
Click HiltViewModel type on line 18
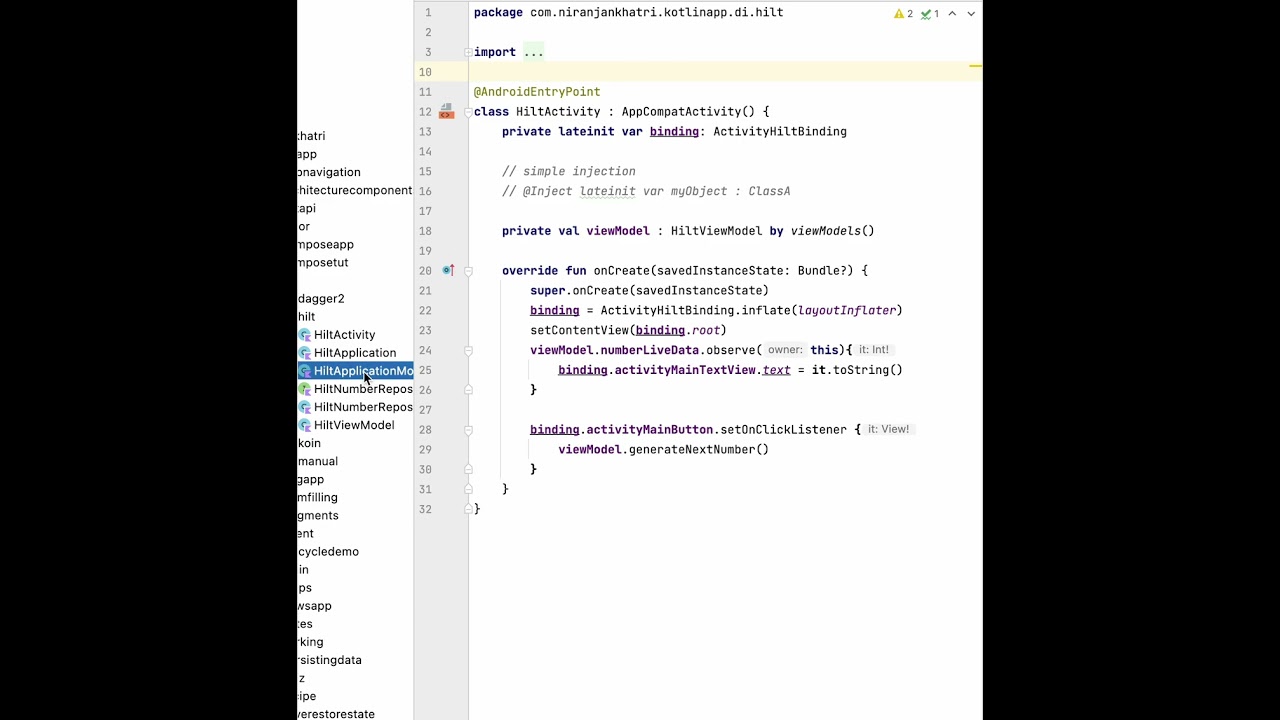tap(716, 231)
